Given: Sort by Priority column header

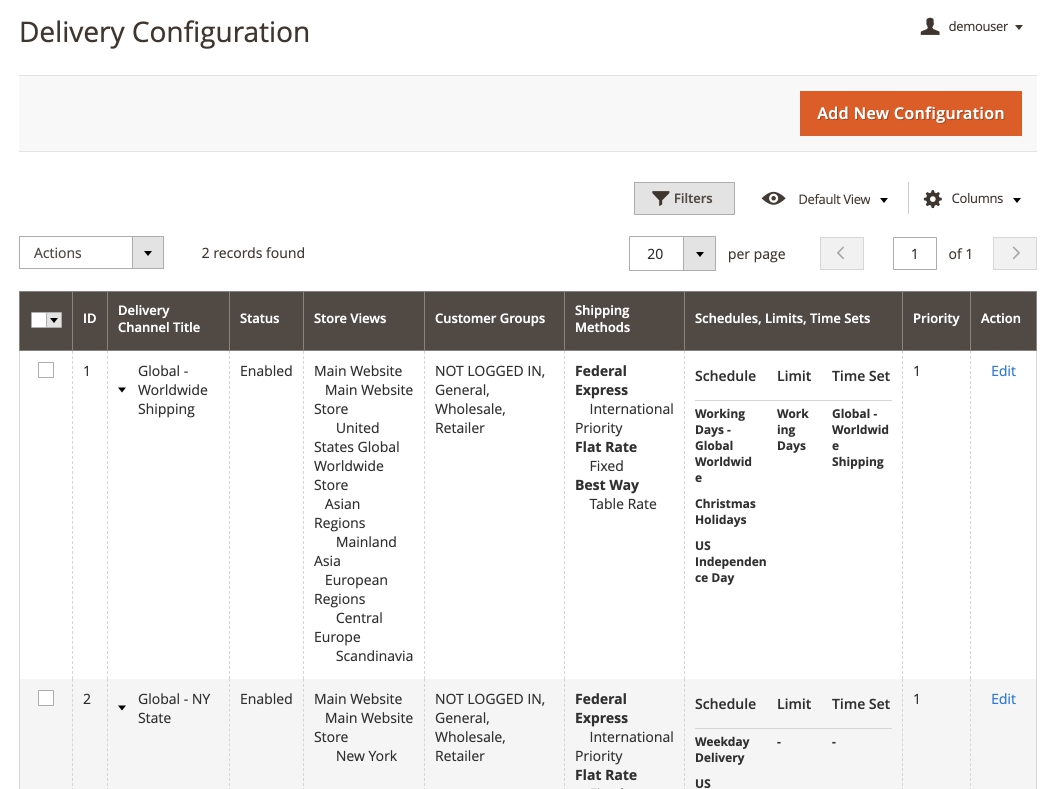Looking at the screenshot, I should point(935,319).
